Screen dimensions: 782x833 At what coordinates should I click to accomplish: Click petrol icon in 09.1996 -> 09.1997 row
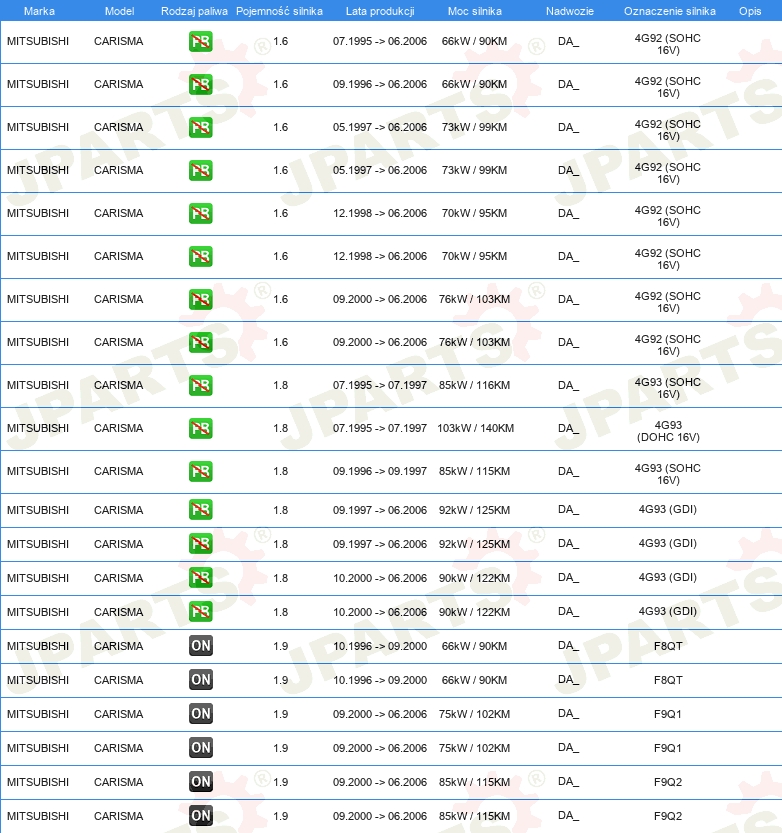pyautogui.click(x=201, y=472)
